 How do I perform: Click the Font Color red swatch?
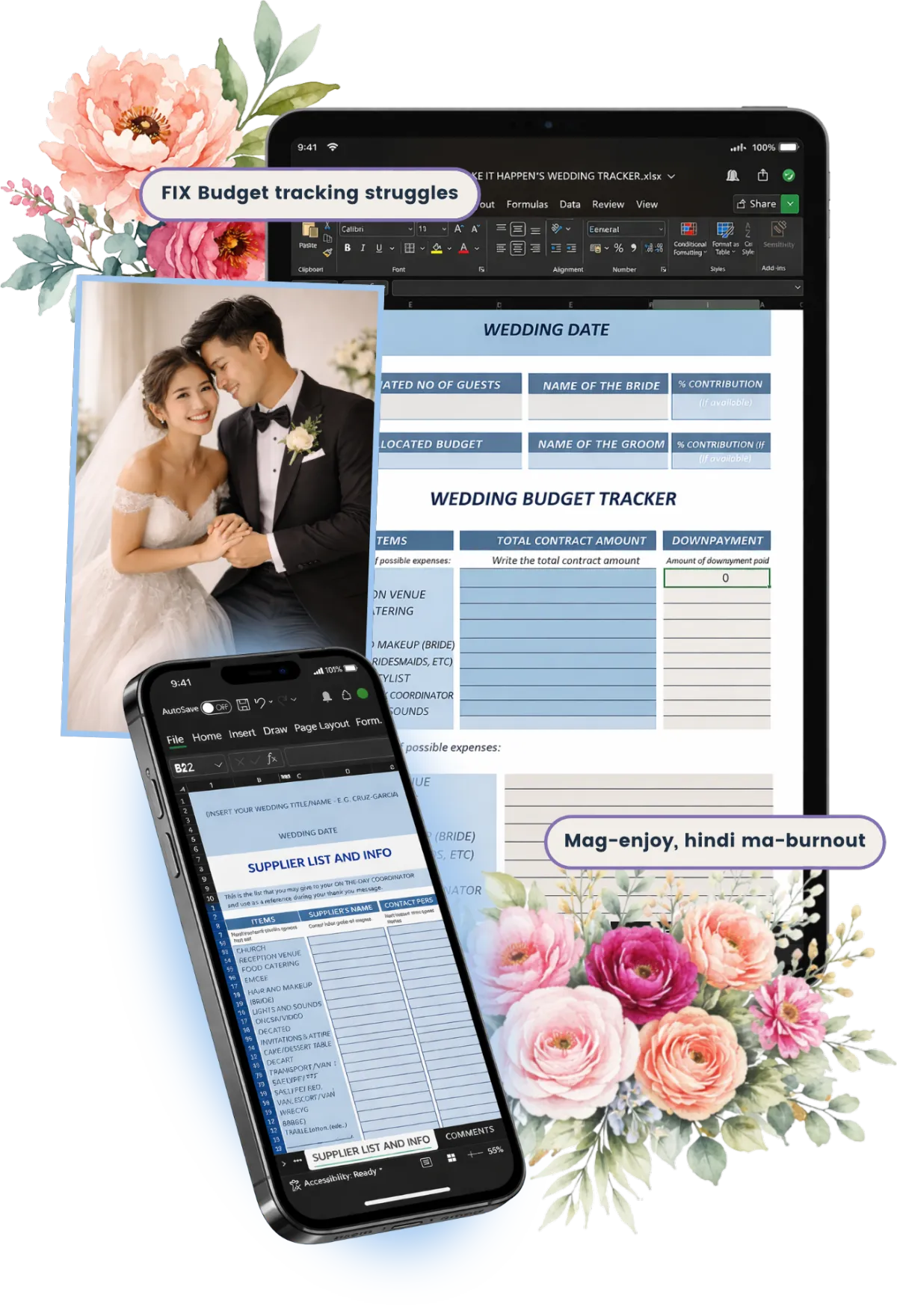tap(463, 248)
